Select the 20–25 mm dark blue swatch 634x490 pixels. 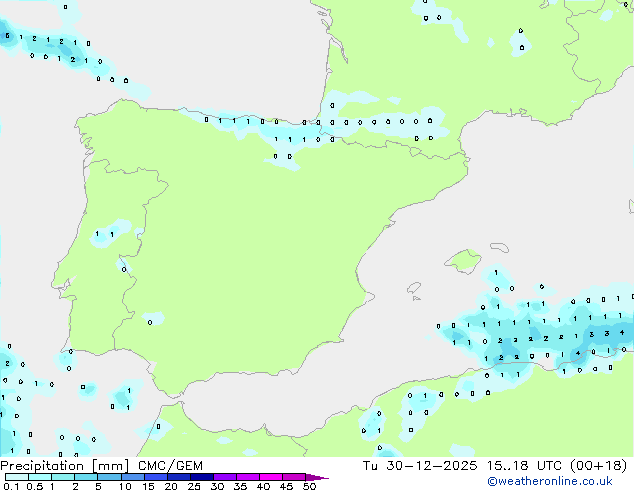pyautogui.click(x=179, y=477)
